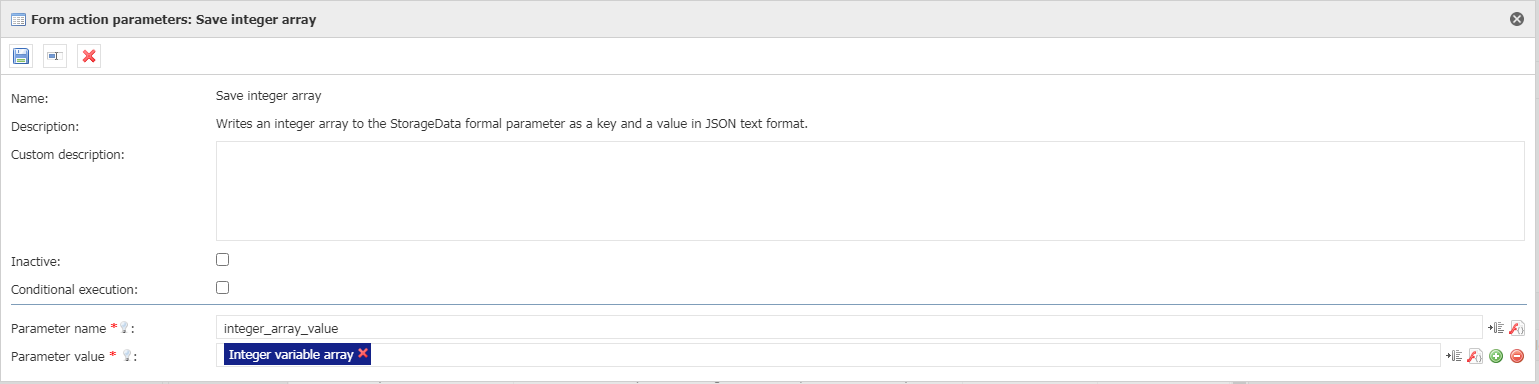
Task: Focus the Parameter name input field
Action: coord(849,327)
